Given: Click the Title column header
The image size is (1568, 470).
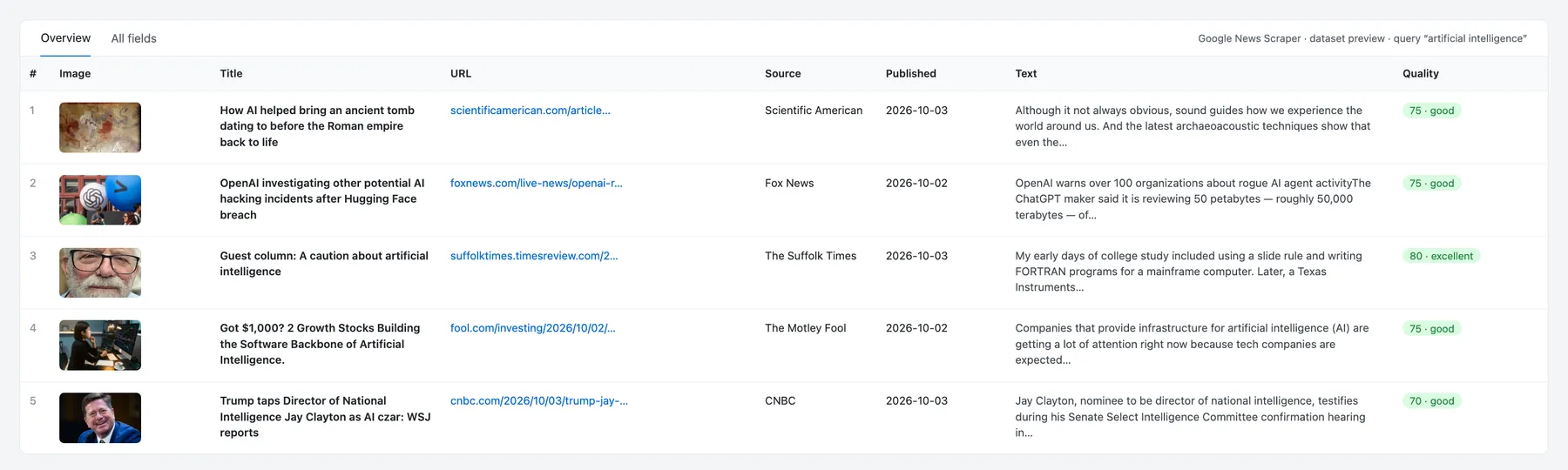Looking at the screenshot, I should tap(231, 74).
